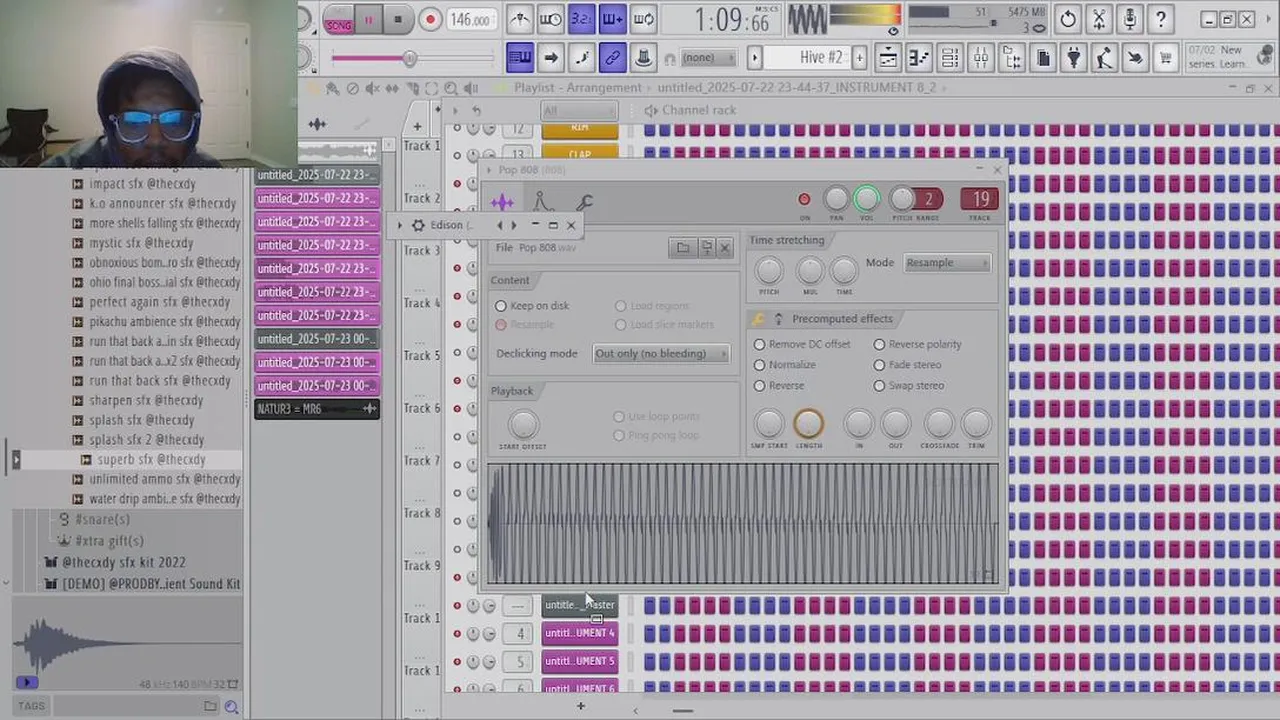Viewport: 1280px width, 720px height.
Task: Select envelope/instrument tab in Pop 808
Action: pyautogui.click(x=541, y=203)
